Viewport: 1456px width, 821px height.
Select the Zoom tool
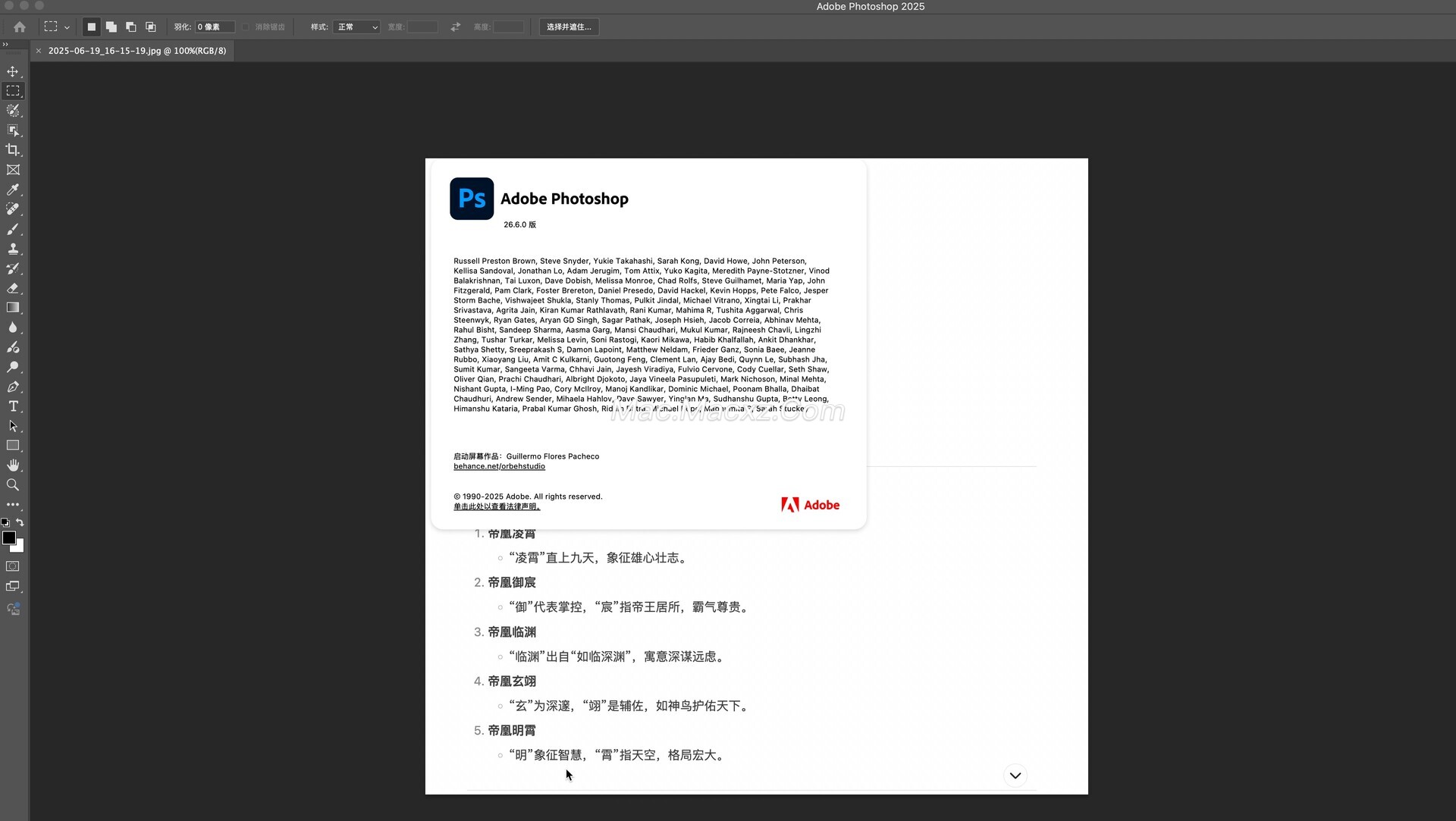click(13, 485)
